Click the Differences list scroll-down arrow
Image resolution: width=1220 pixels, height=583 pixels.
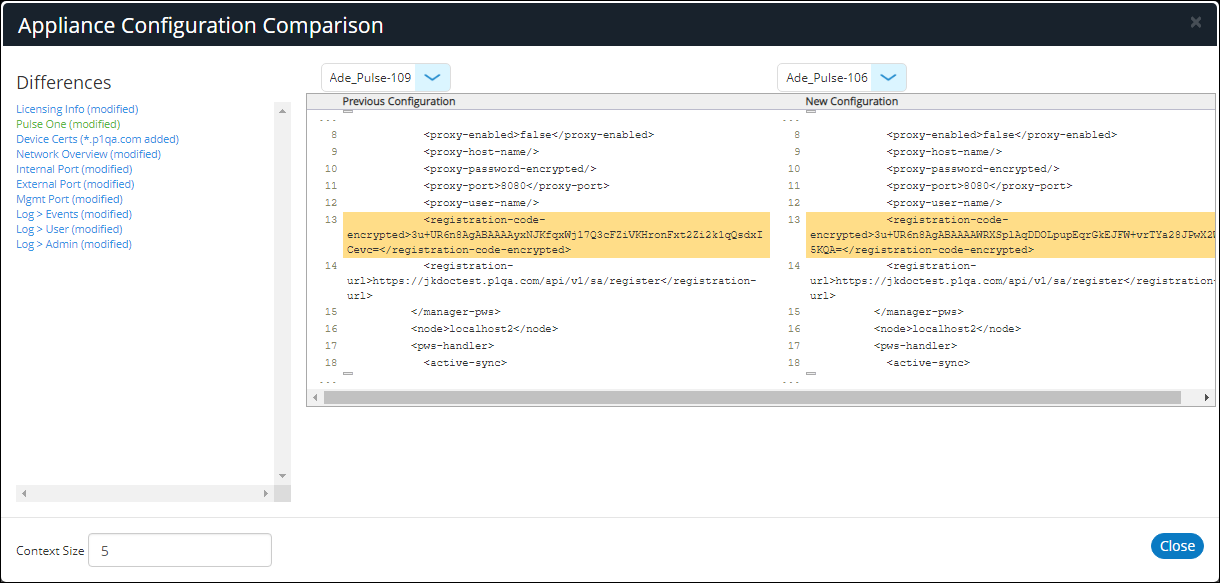[x=282, y=476]
